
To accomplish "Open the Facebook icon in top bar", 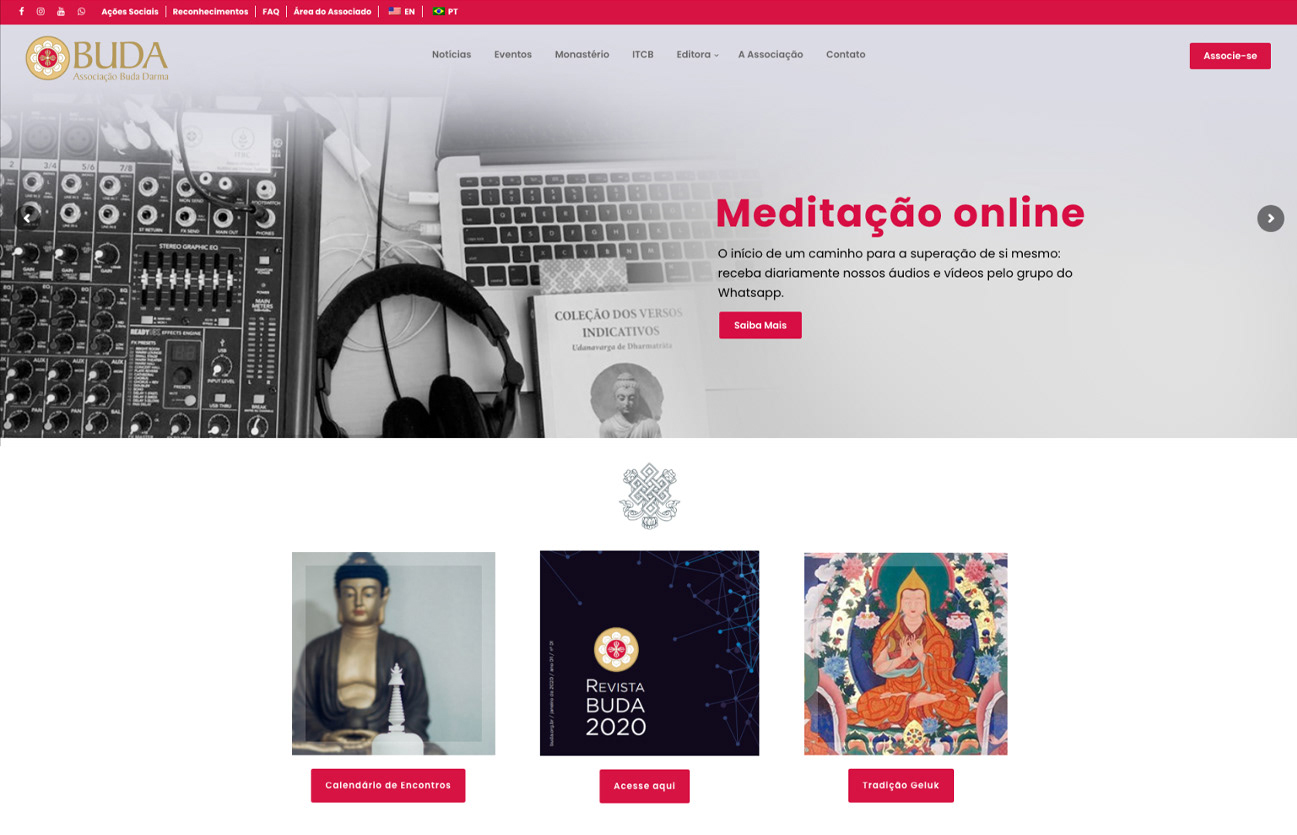I will pyautogui.click(x=21, y=12).
